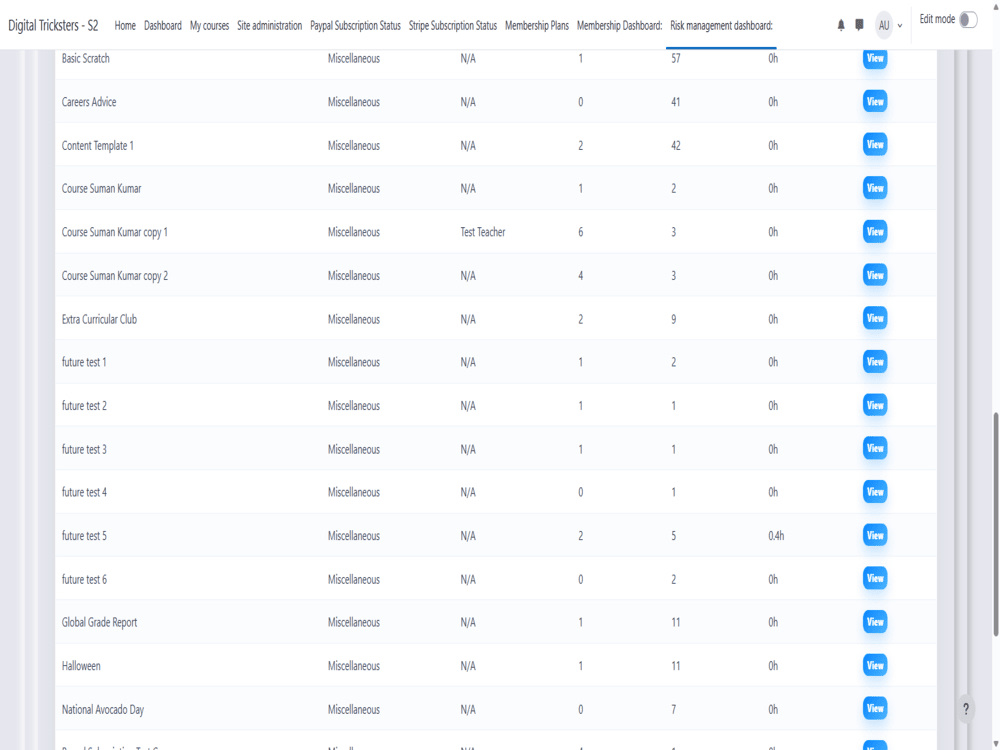Click View button for future test 1
The height and width of the screenshot is (750, 1000).
pyautogui.click(x=875, y=362)
